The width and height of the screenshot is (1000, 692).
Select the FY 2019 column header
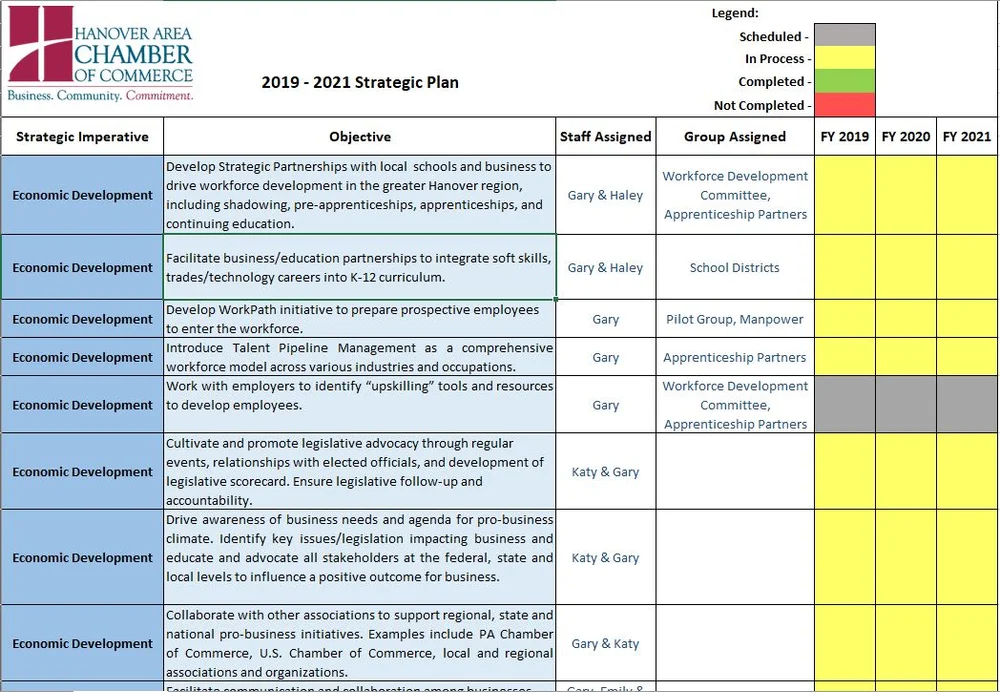[x=845, y=136]
